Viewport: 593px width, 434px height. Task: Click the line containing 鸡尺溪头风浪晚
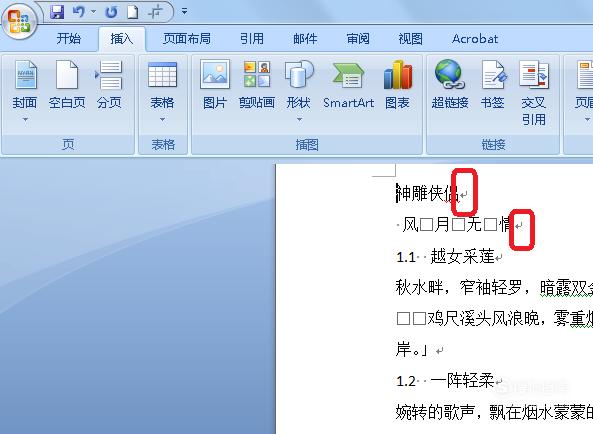tap(494, 319)
